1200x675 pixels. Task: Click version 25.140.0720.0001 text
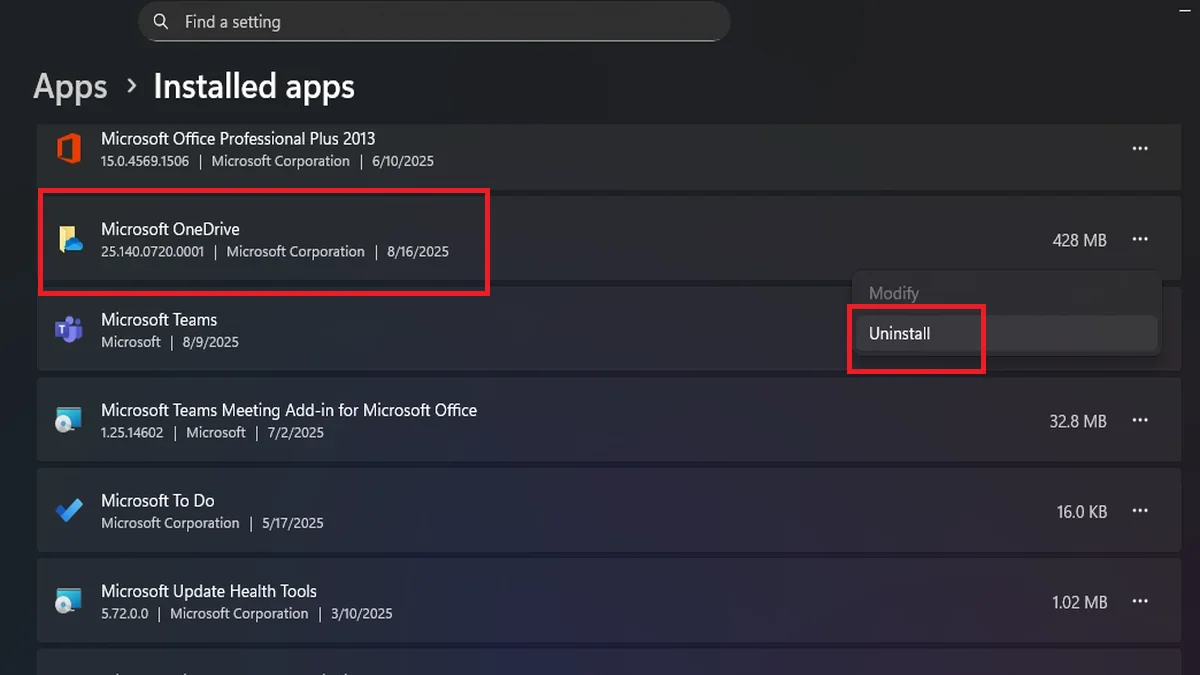(152, 251)
